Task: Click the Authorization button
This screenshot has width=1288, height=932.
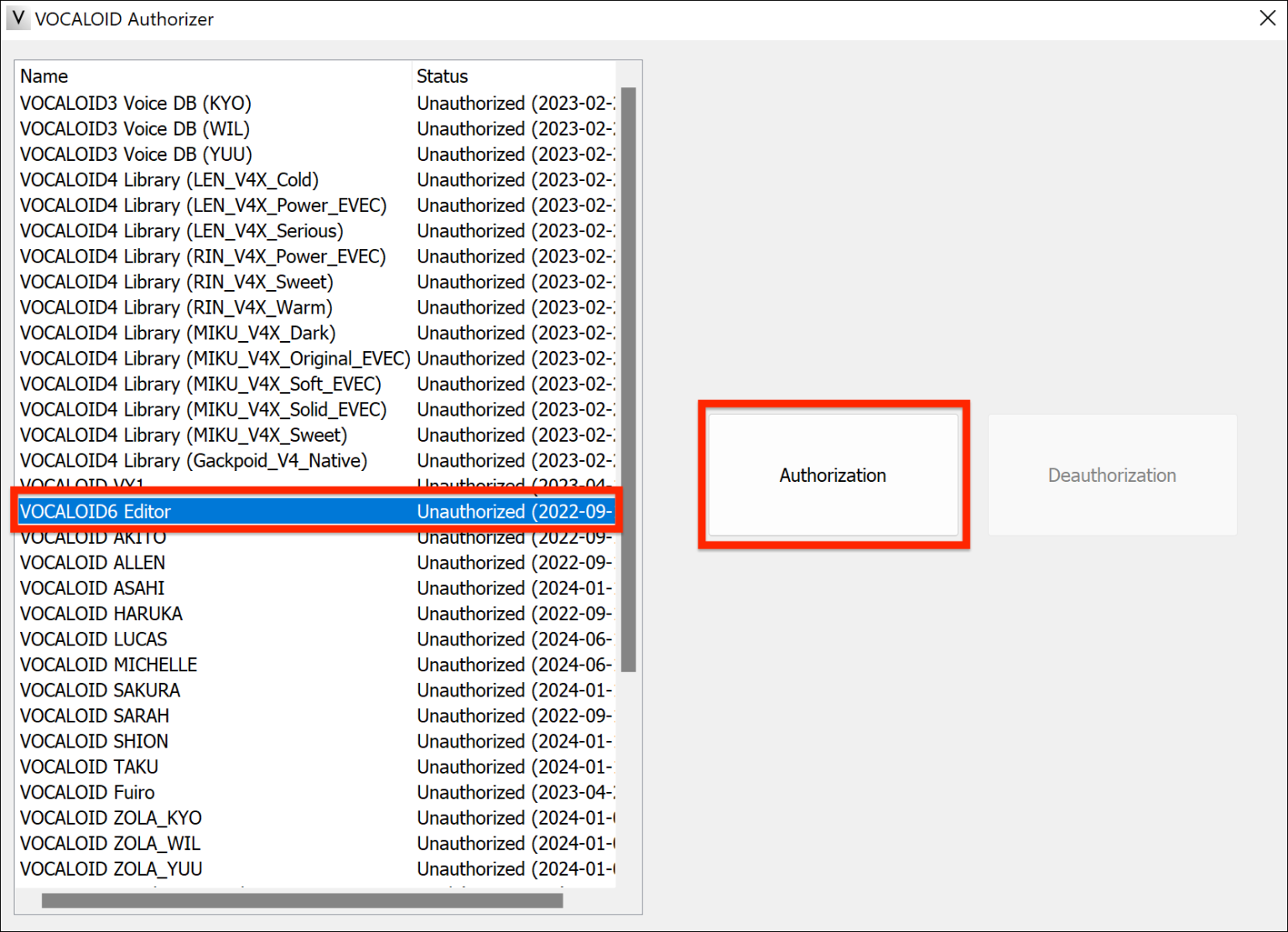Action: 832,474
